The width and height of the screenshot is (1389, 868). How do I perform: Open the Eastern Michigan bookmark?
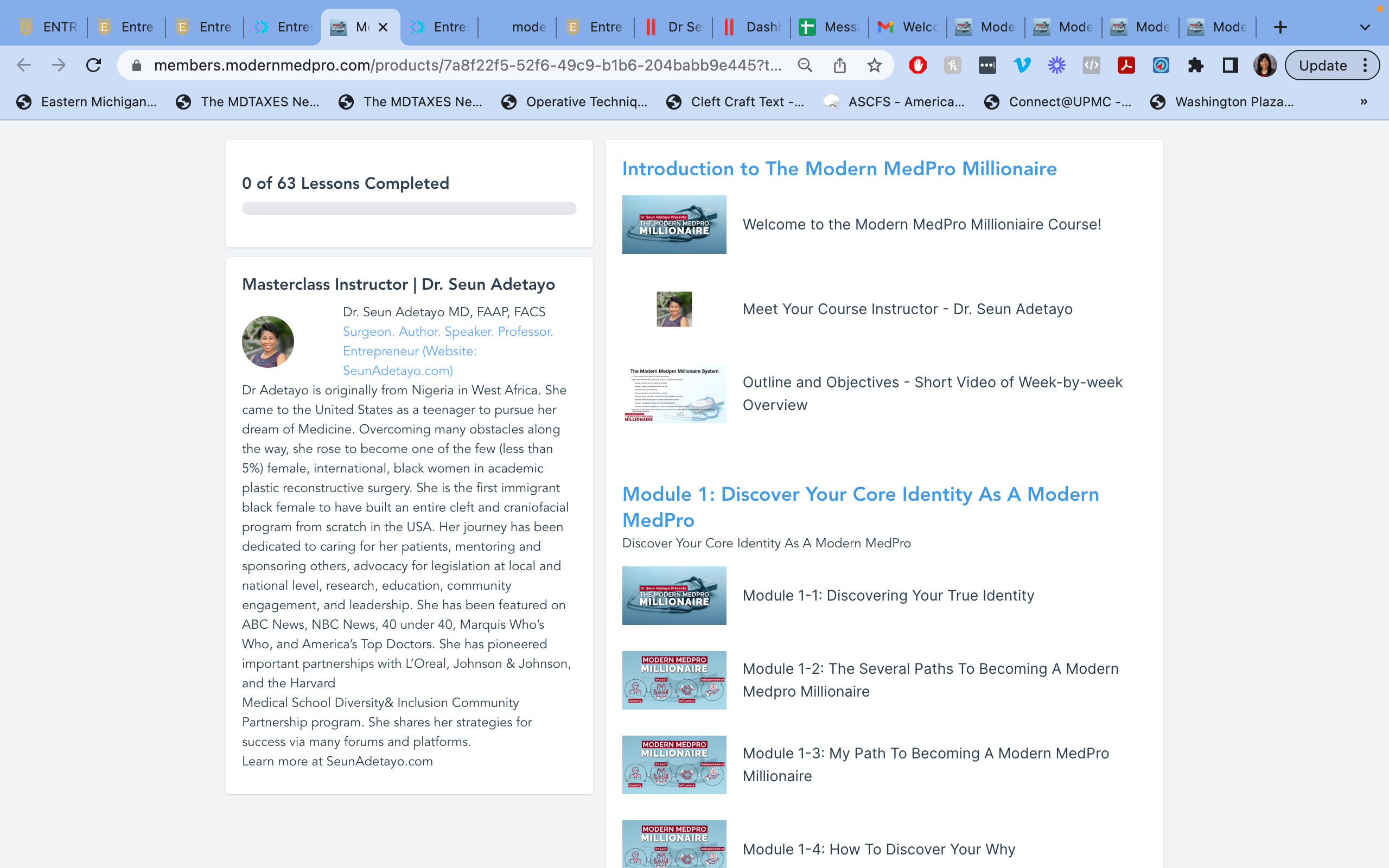click(x=87, y=101)
